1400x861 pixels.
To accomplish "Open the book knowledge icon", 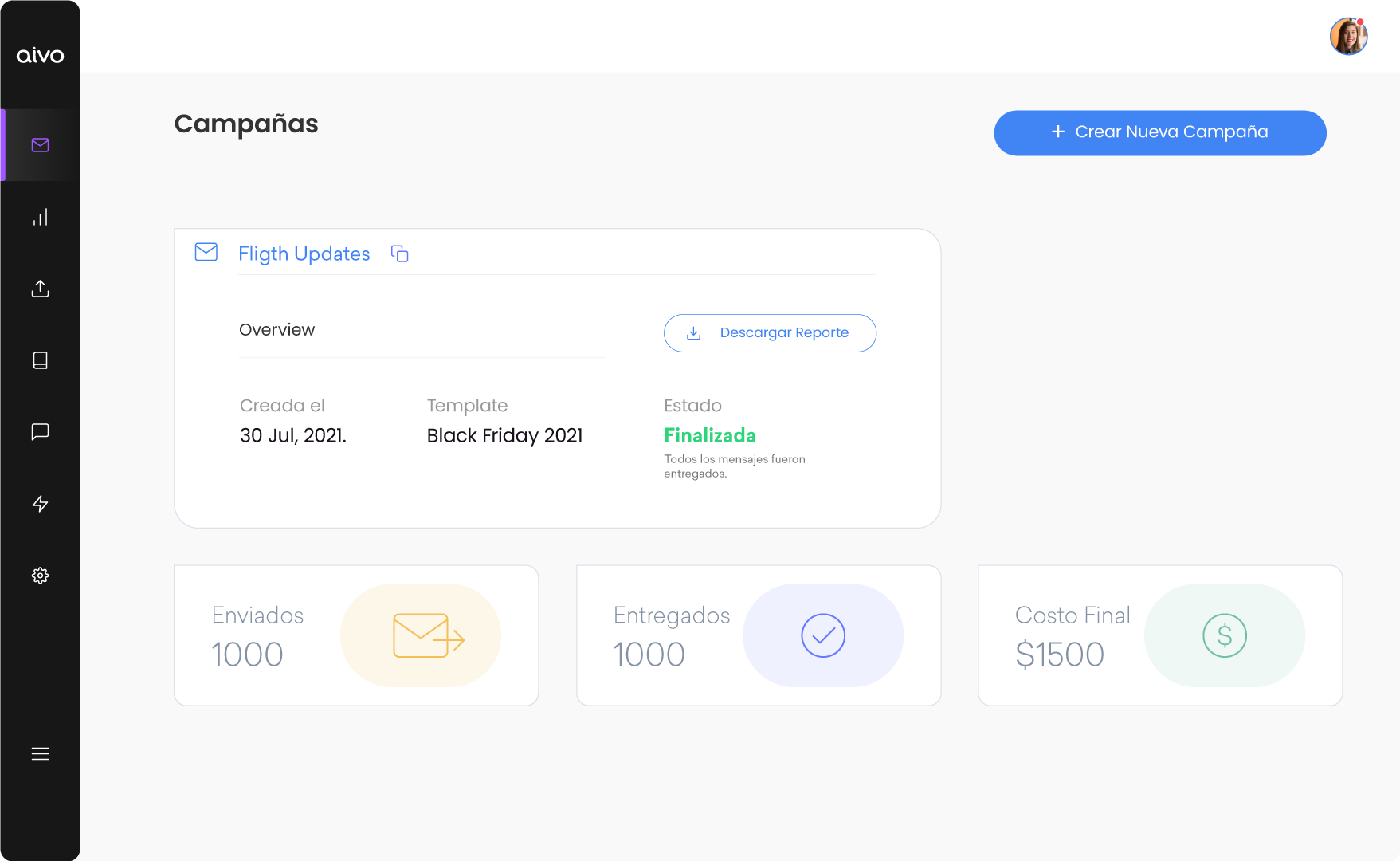I will (40, 360).
